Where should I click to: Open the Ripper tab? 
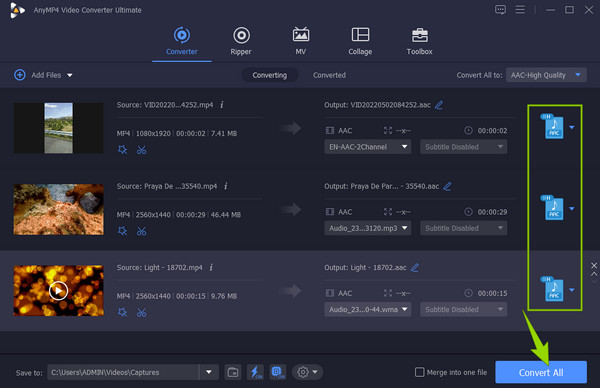click(x=241, y=41)
